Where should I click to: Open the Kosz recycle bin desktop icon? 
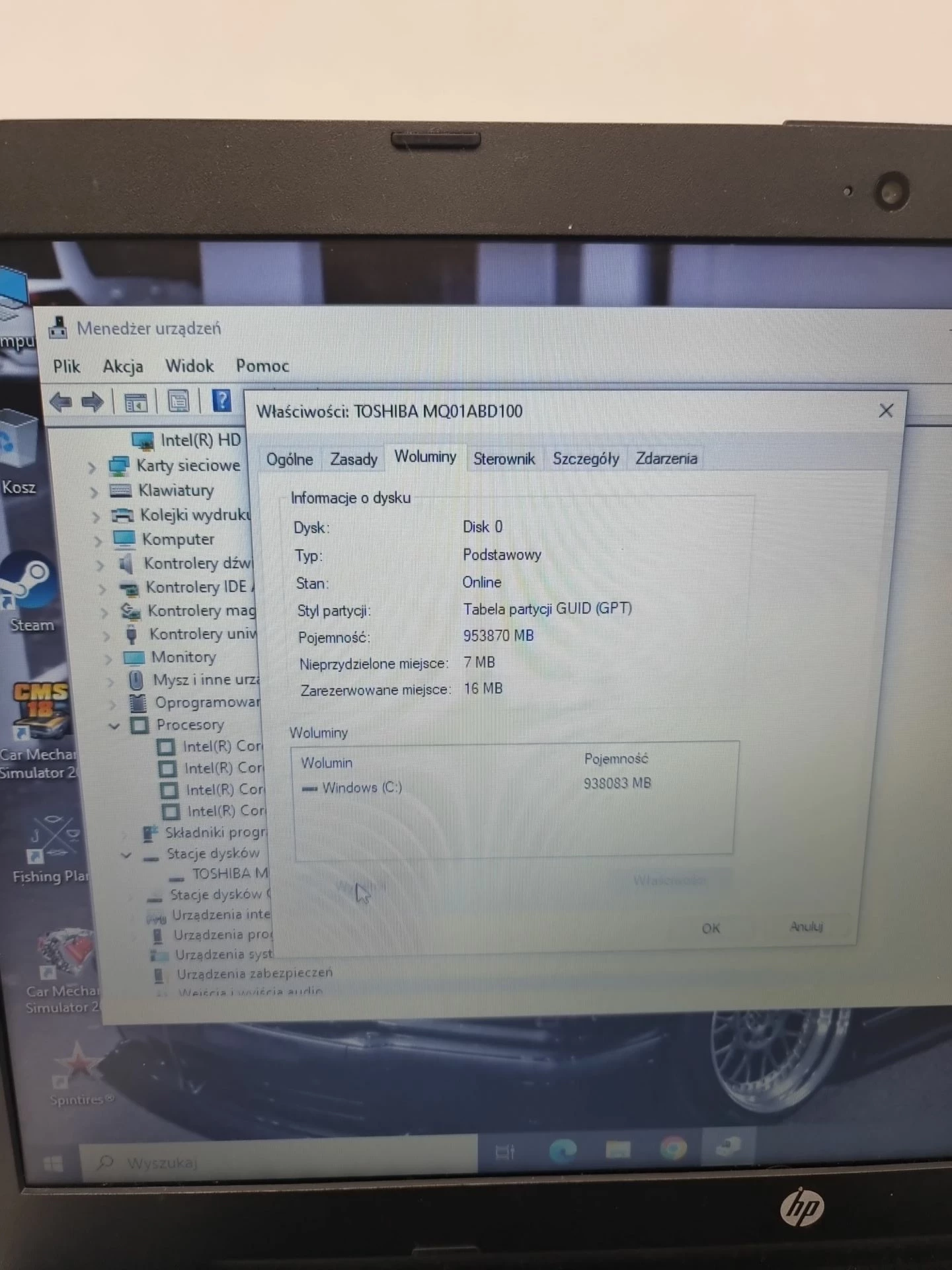pyautogui.click(x=18, y=453)
